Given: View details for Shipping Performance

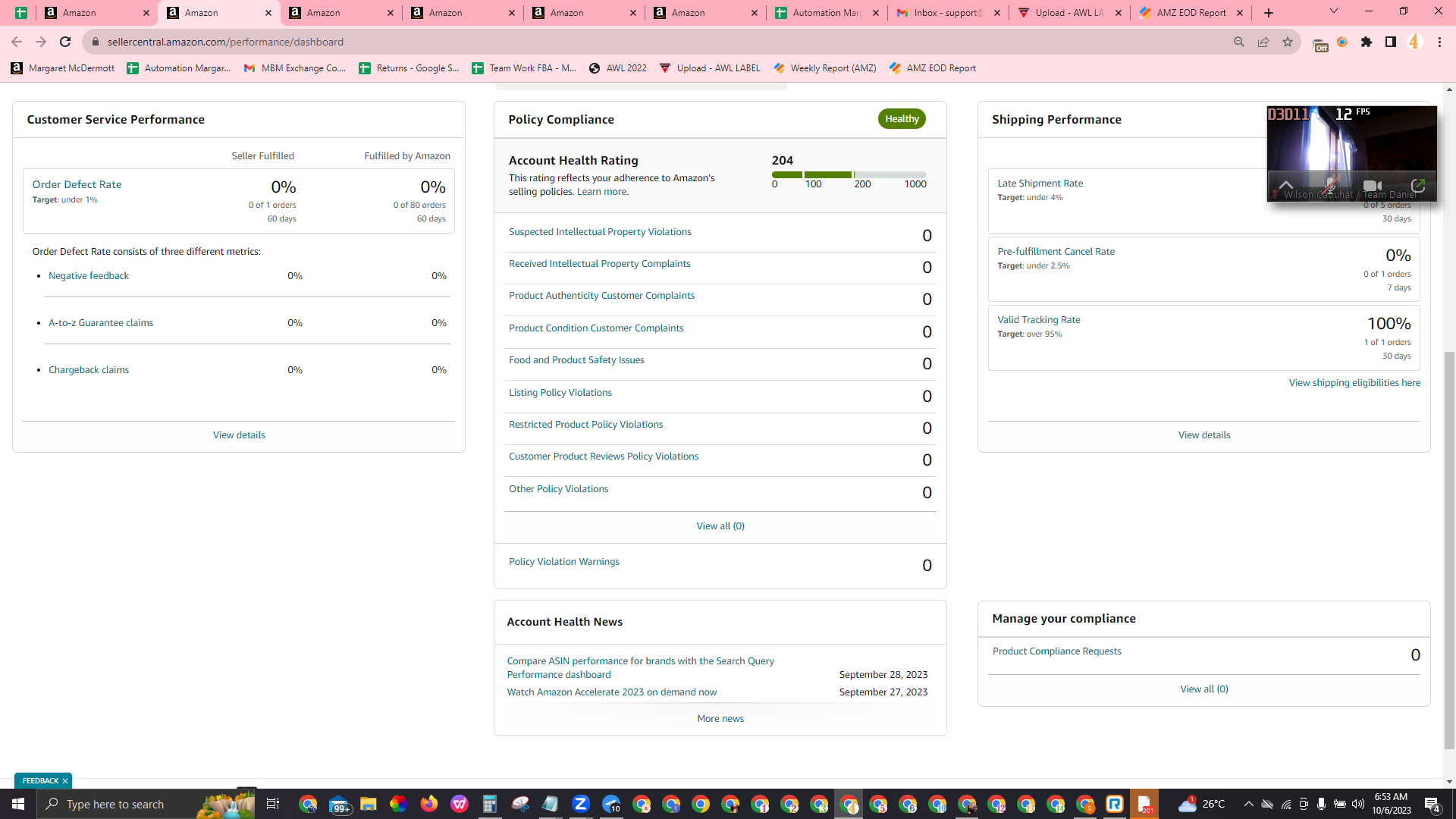Looking at the screenshot, I should (1204, 435).
